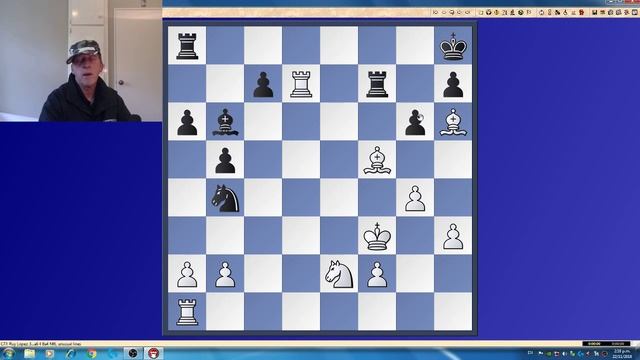Switch to the black round recording app taskbar icon

coord(133,353)
